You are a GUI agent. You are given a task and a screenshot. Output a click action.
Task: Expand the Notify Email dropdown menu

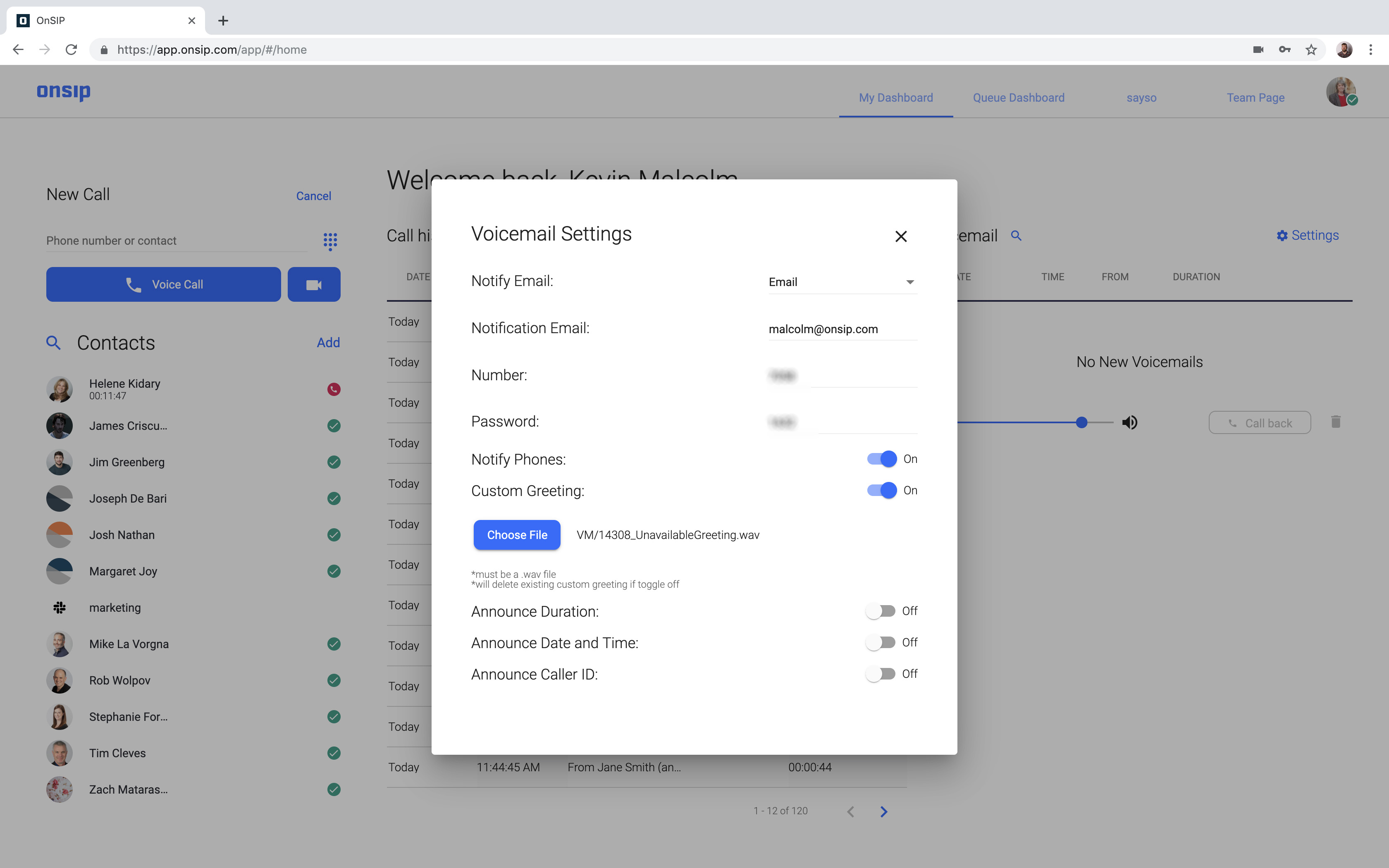(x=909, y=282)
